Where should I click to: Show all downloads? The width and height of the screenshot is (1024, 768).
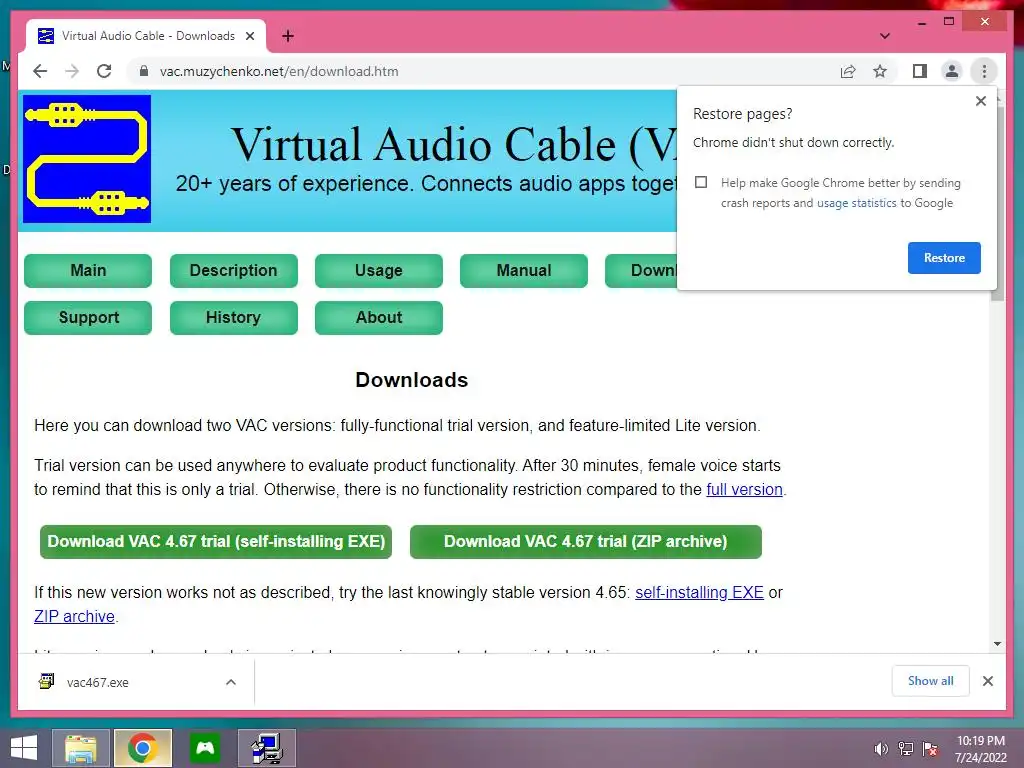(930, 681)
